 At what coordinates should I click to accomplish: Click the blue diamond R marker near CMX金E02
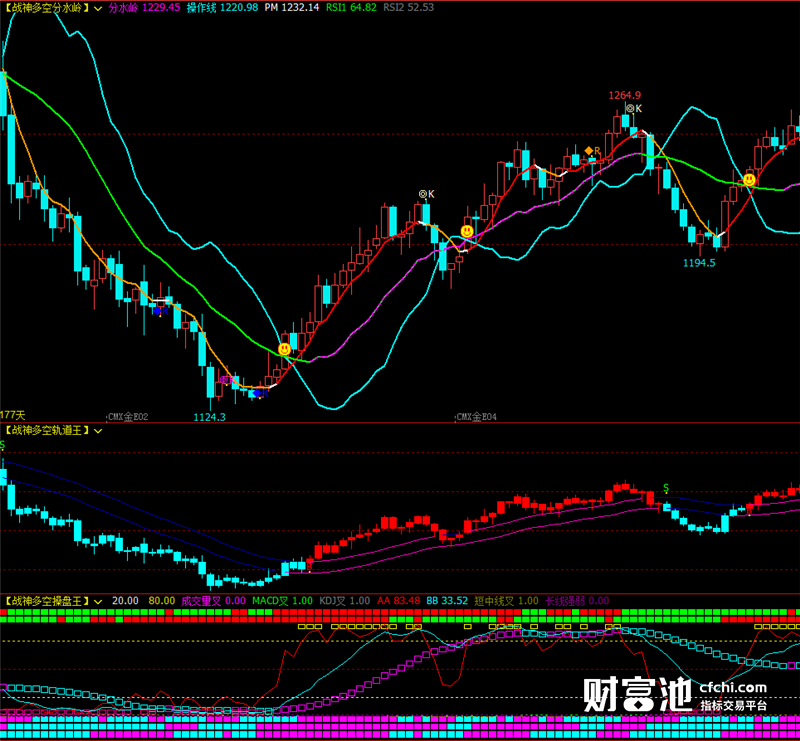(161, 311)
